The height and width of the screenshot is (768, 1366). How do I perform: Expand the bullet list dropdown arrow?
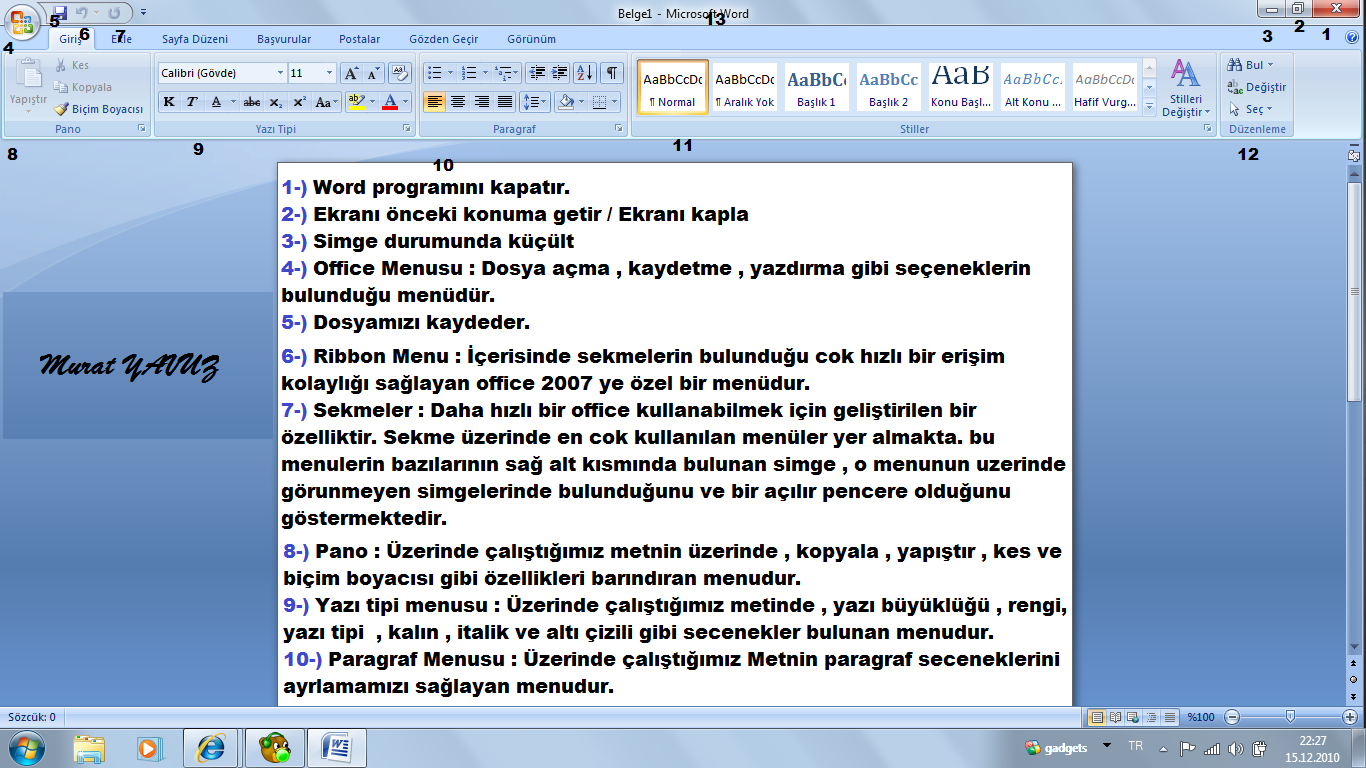(x=451, y=73)
